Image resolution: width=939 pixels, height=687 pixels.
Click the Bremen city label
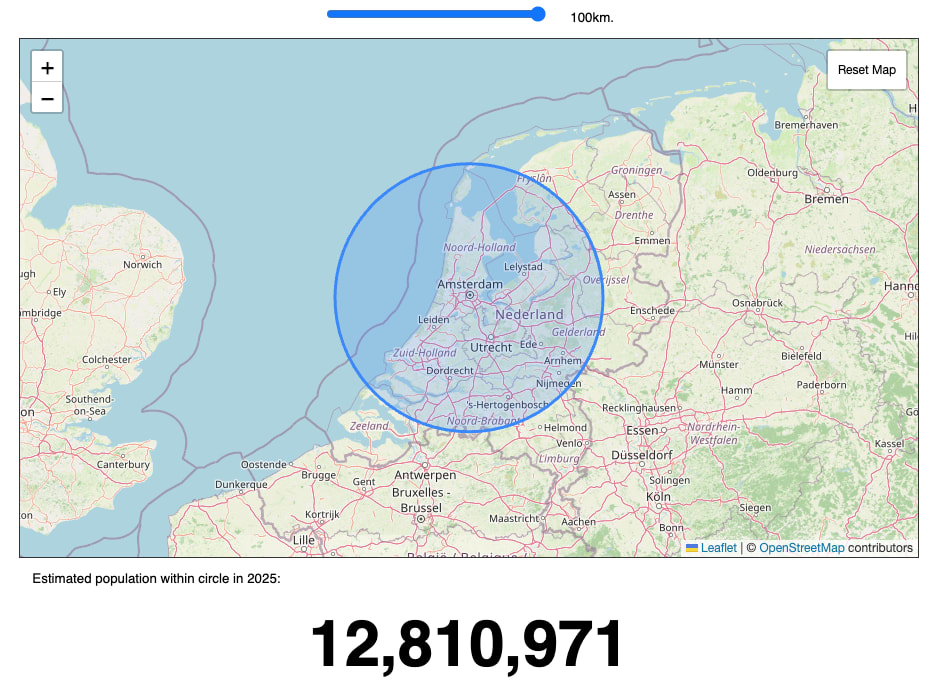pyautogui.click(x=826, y=199)
